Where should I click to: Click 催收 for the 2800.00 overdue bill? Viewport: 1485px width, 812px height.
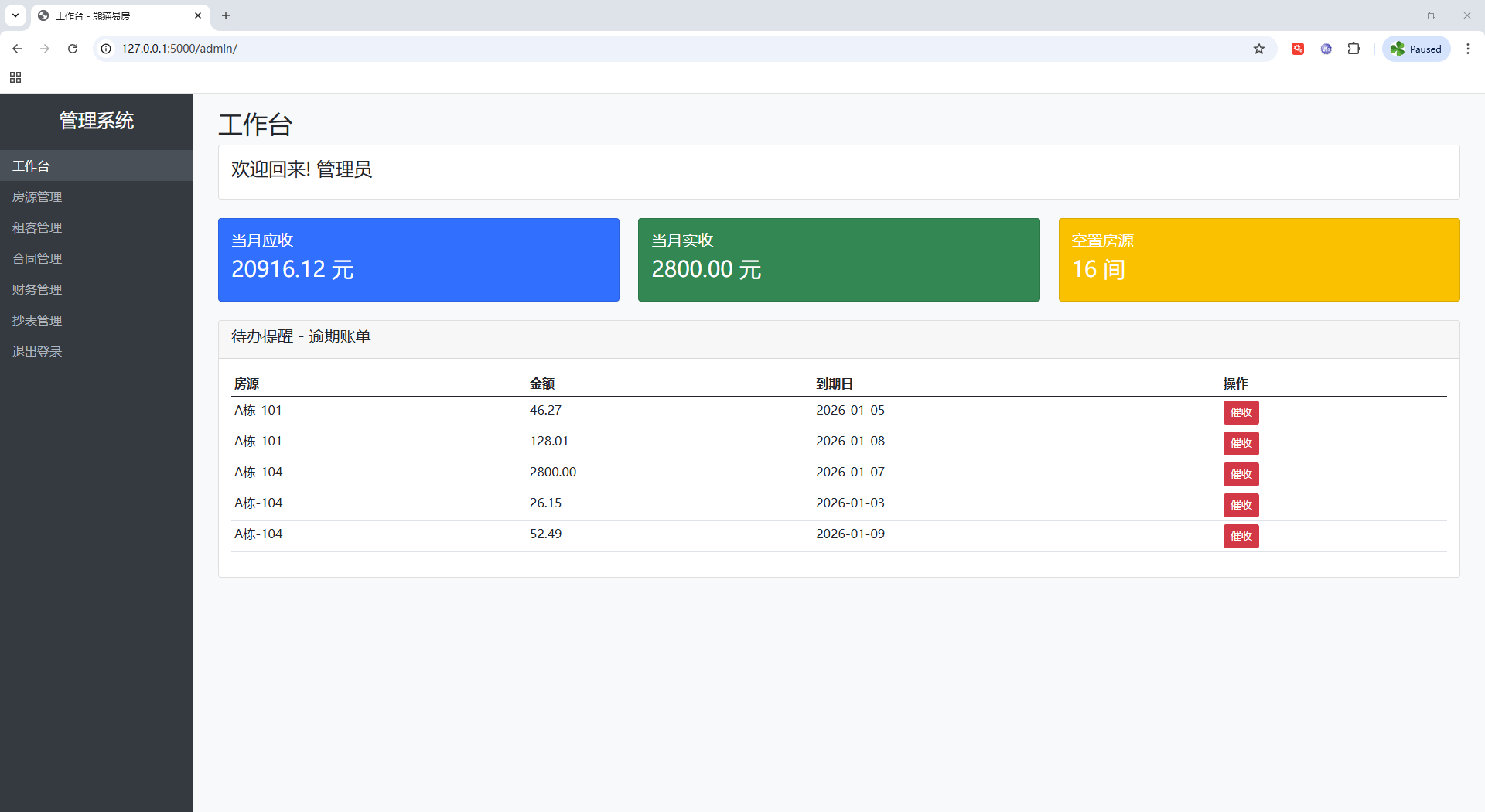[x=1241, y=474]
